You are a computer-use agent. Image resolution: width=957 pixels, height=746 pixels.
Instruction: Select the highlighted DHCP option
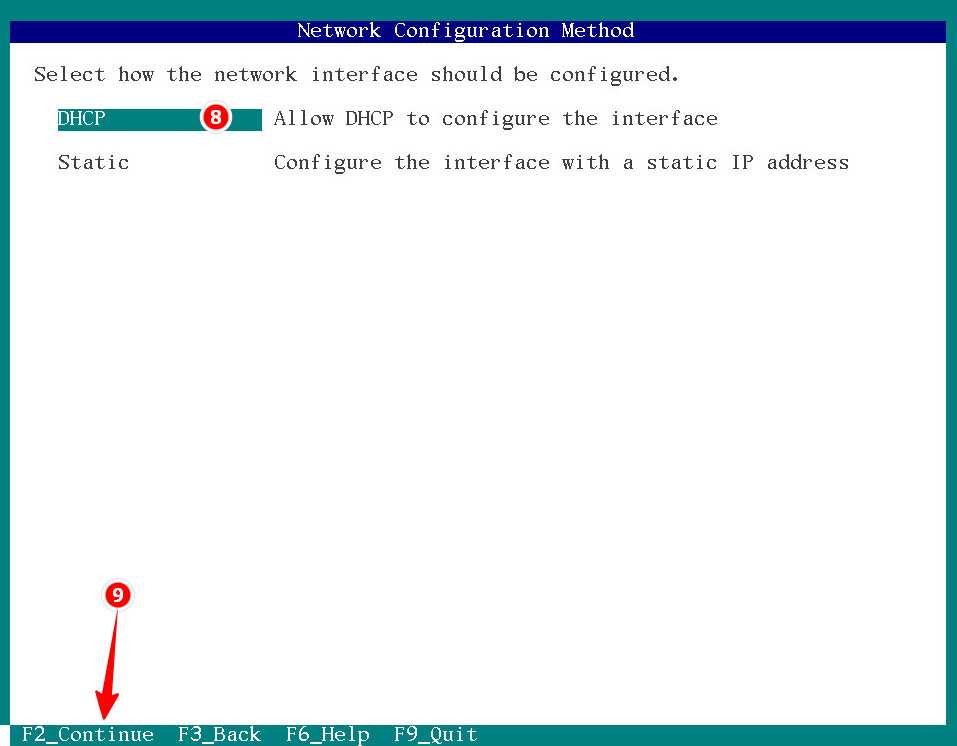click(x=81, y=118)
